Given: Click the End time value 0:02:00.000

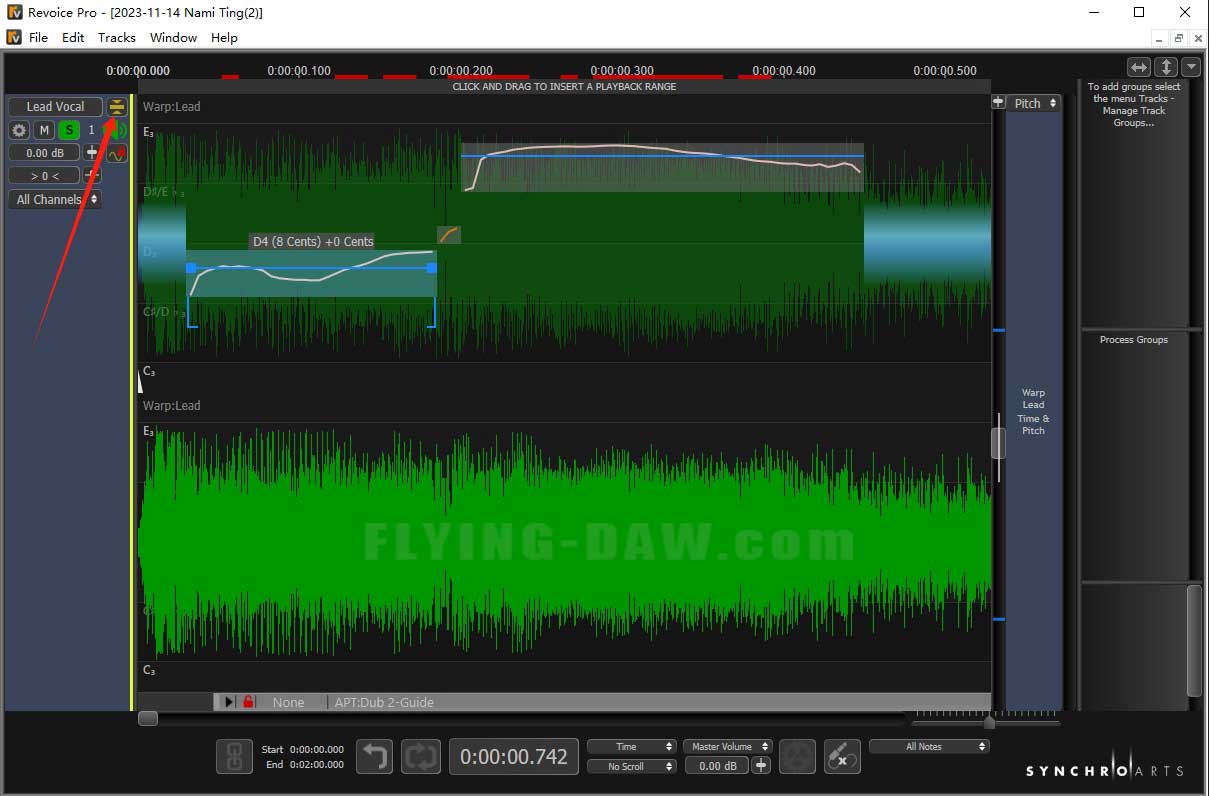Looking at the screenshot, I should (316, 765).
